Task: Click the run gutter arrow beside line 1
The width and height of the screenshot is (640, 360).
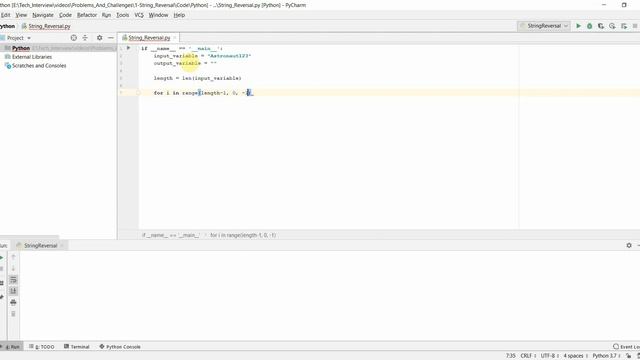Action: click(x=128, y=48)
